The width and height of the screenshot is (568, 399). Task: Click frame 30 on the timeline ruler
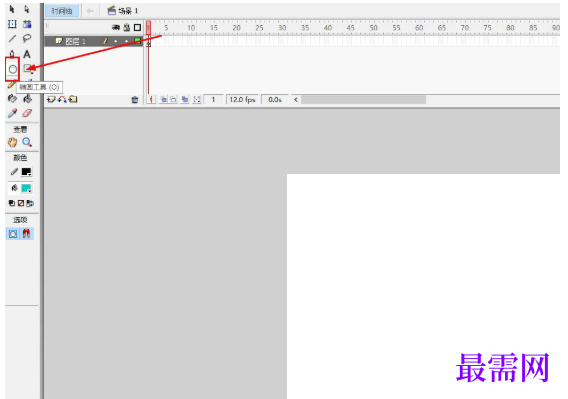(282, 28)
